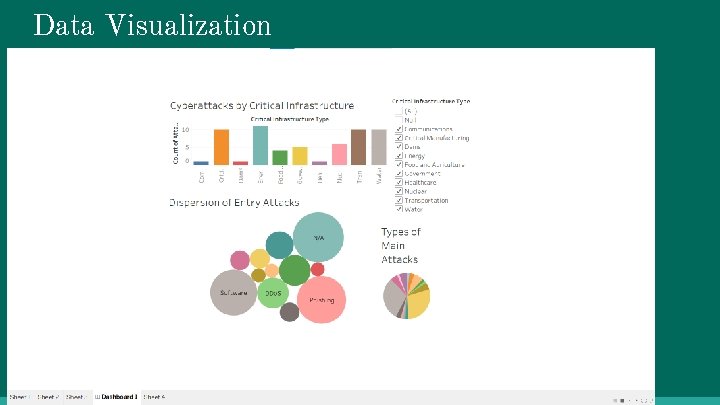Select the small purple Healthcare bar
The width and height of the screenshot is (720, 405).
point(320,163)
